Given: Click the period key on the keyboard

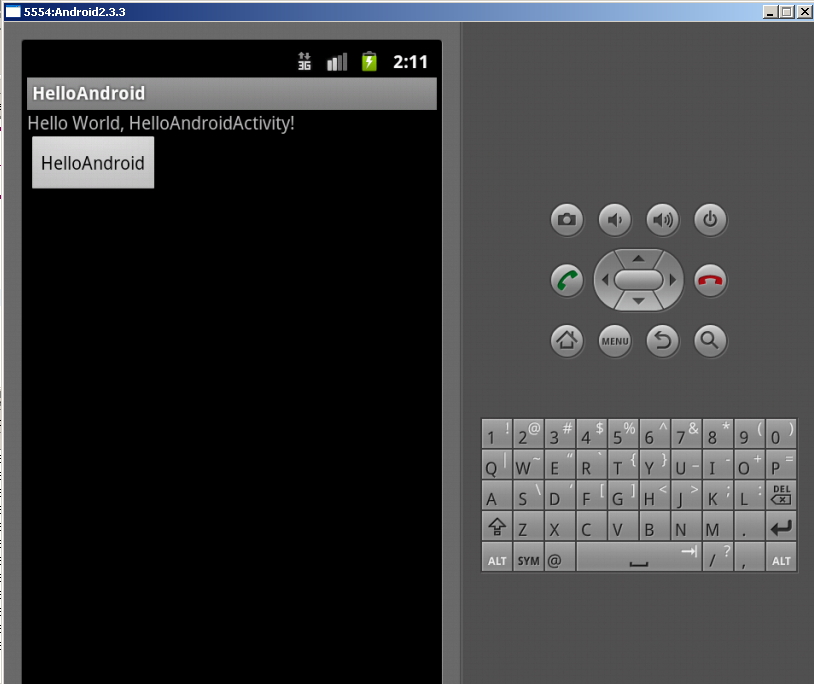Looking at the screenshot, I should (x=749, y=526).
